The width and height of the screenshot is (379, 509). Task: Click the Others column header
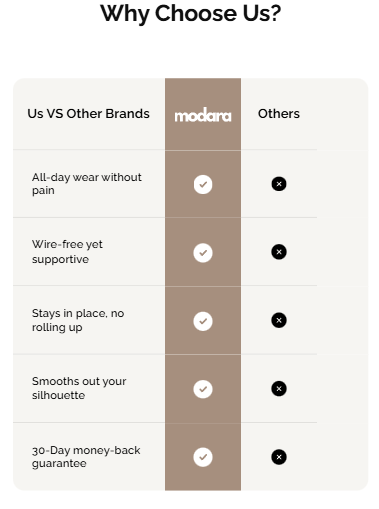(279, 114)
